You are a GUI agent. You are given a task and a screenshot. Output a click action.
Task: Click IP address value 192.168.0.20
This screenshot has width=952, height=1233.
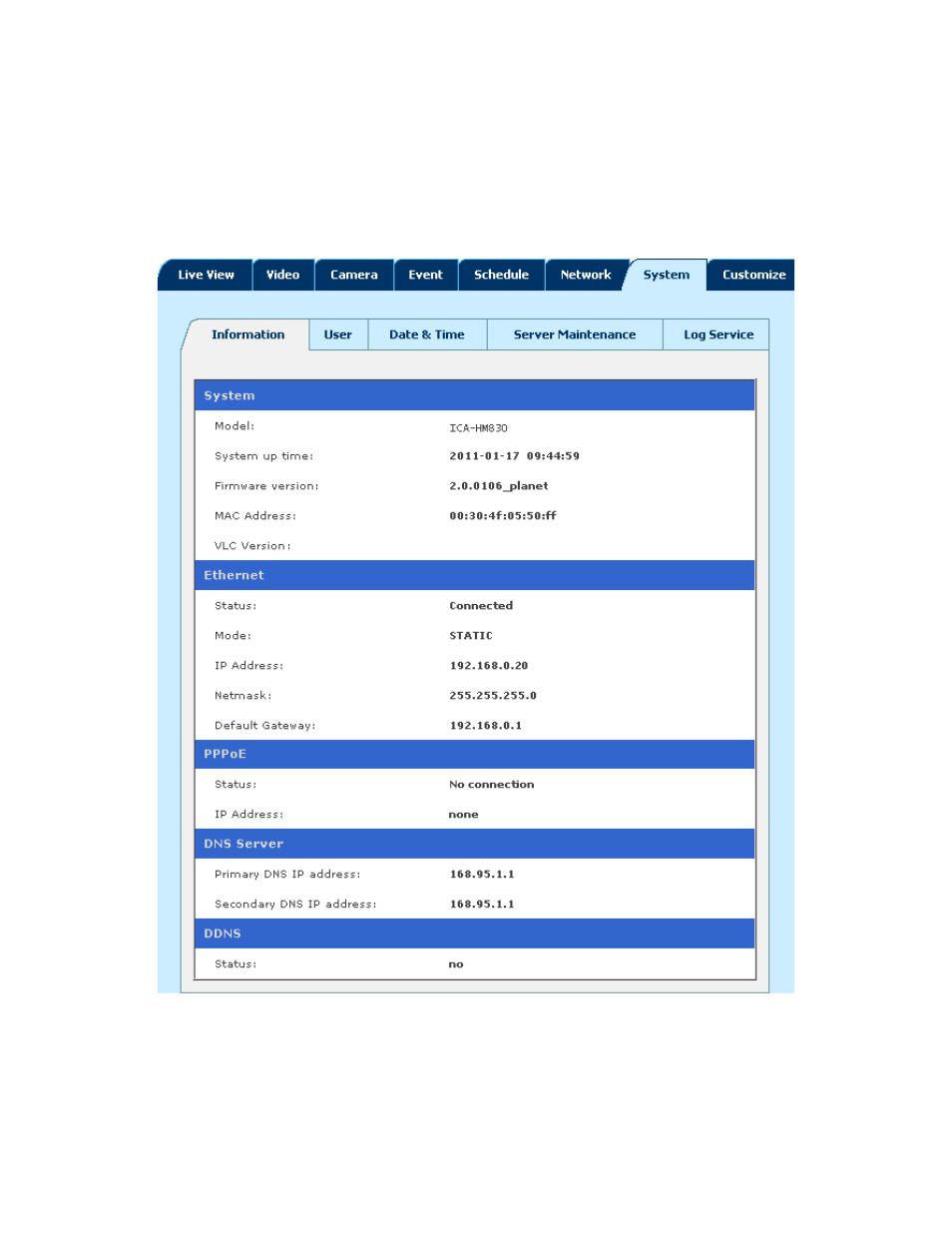[x=489, y=666]
